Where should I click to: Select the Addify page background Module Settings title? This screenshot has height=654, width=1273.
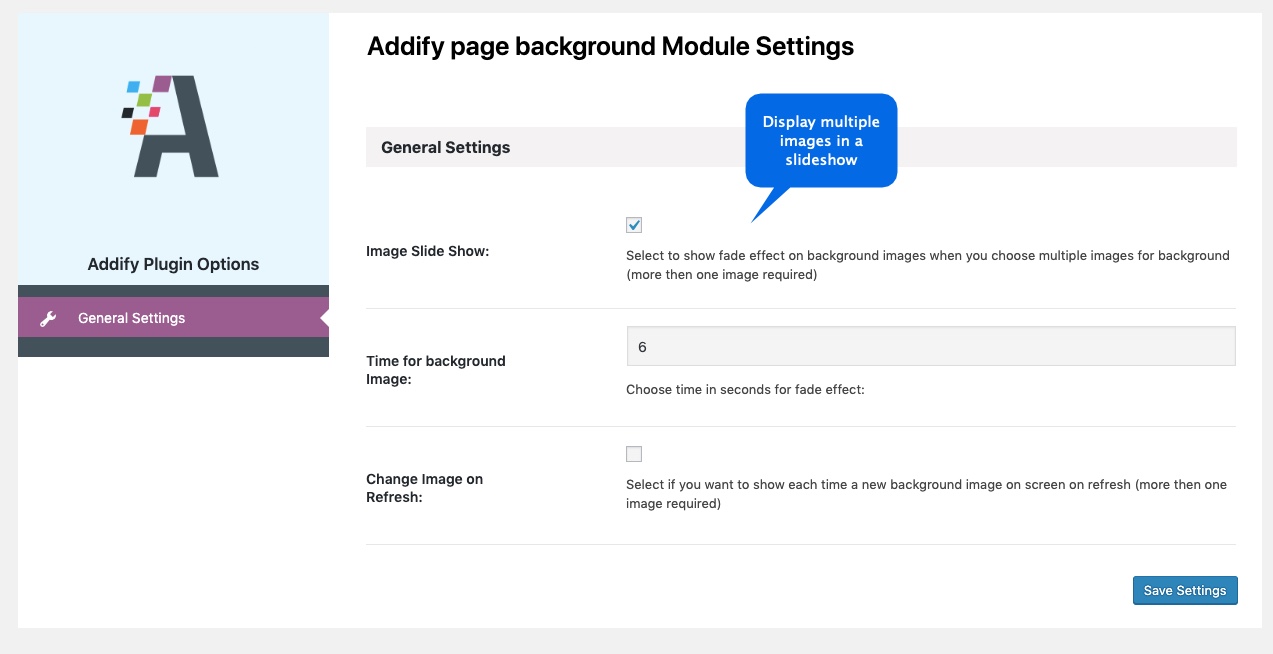(x=610, y=46)
